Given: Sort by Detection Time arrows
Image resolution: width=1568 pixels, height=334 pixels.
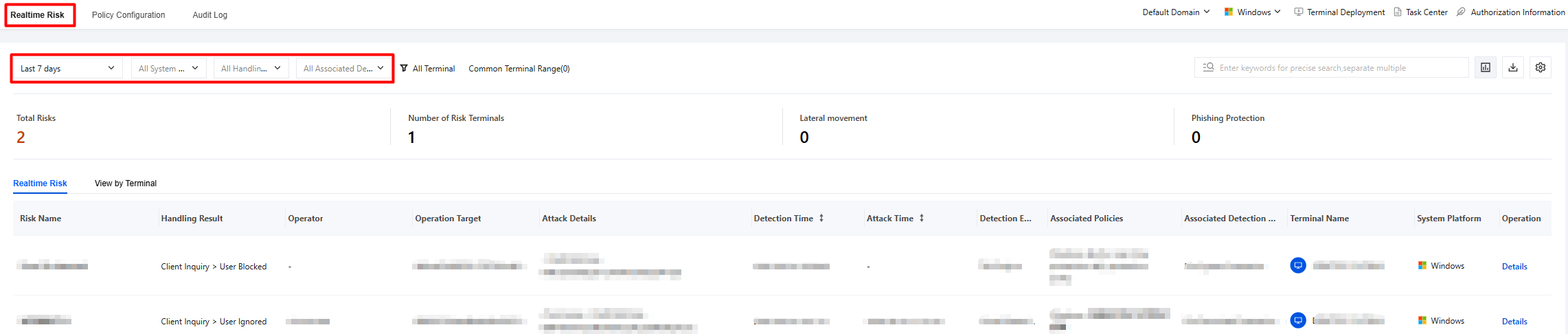Looking at the screenshot, I should [x=821, y=218].
